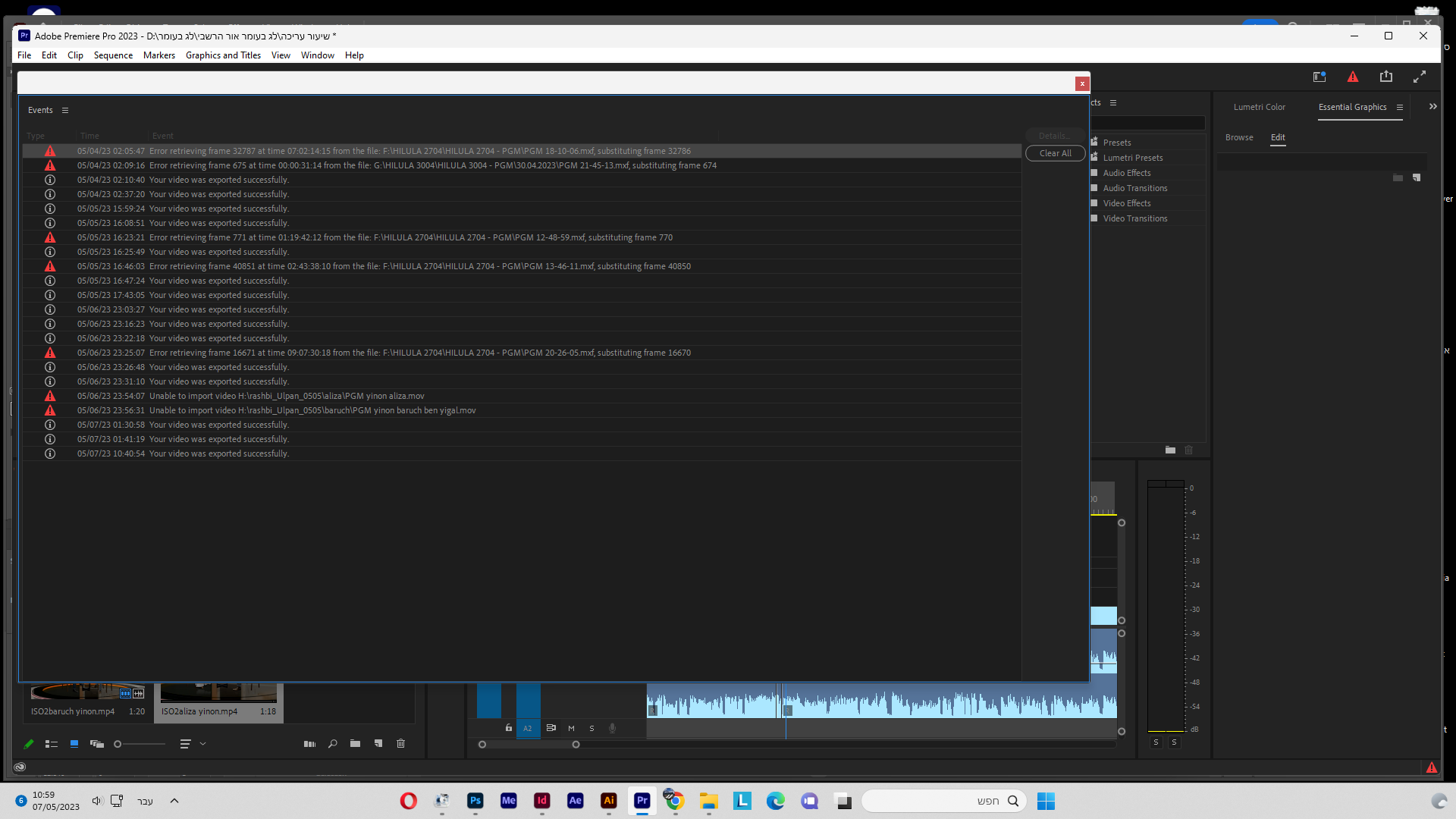The image size is (1456, 819).
Task: Select the ISO2aliza yinon.mp4 clip thumbnail
Action: pyautogui.click(x=218, y=693)
